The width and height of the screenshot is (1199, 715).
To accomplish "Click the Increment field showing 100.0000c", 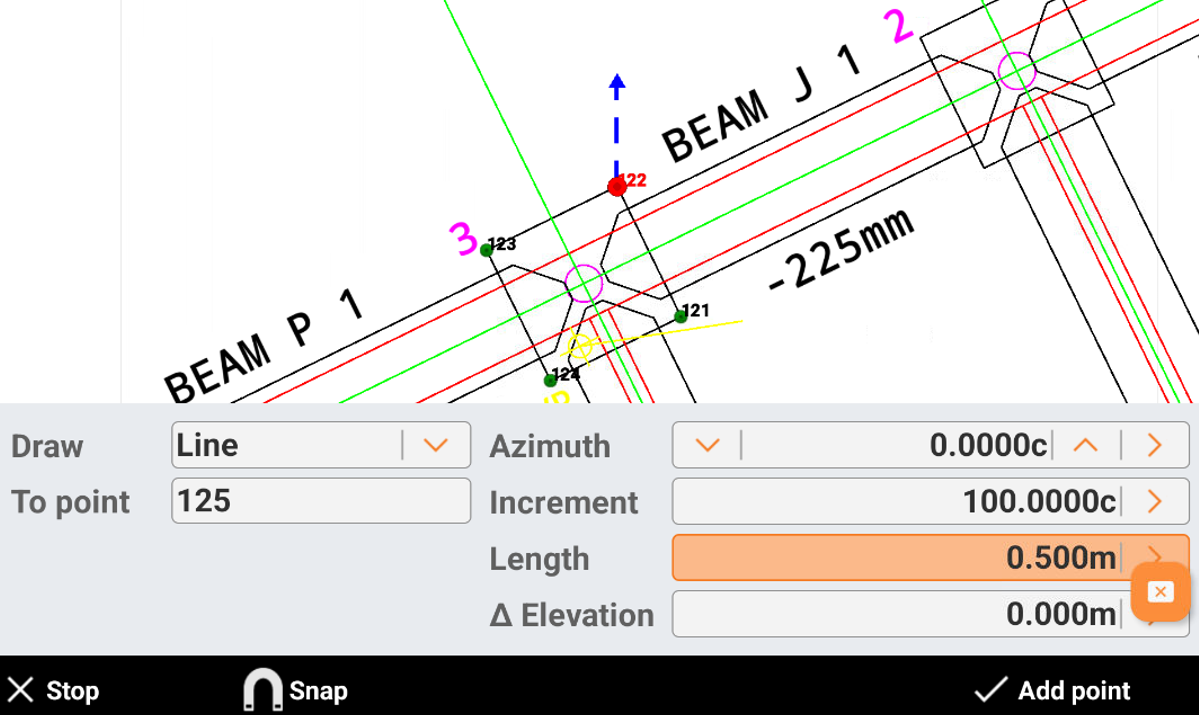I will coord(950,501).
